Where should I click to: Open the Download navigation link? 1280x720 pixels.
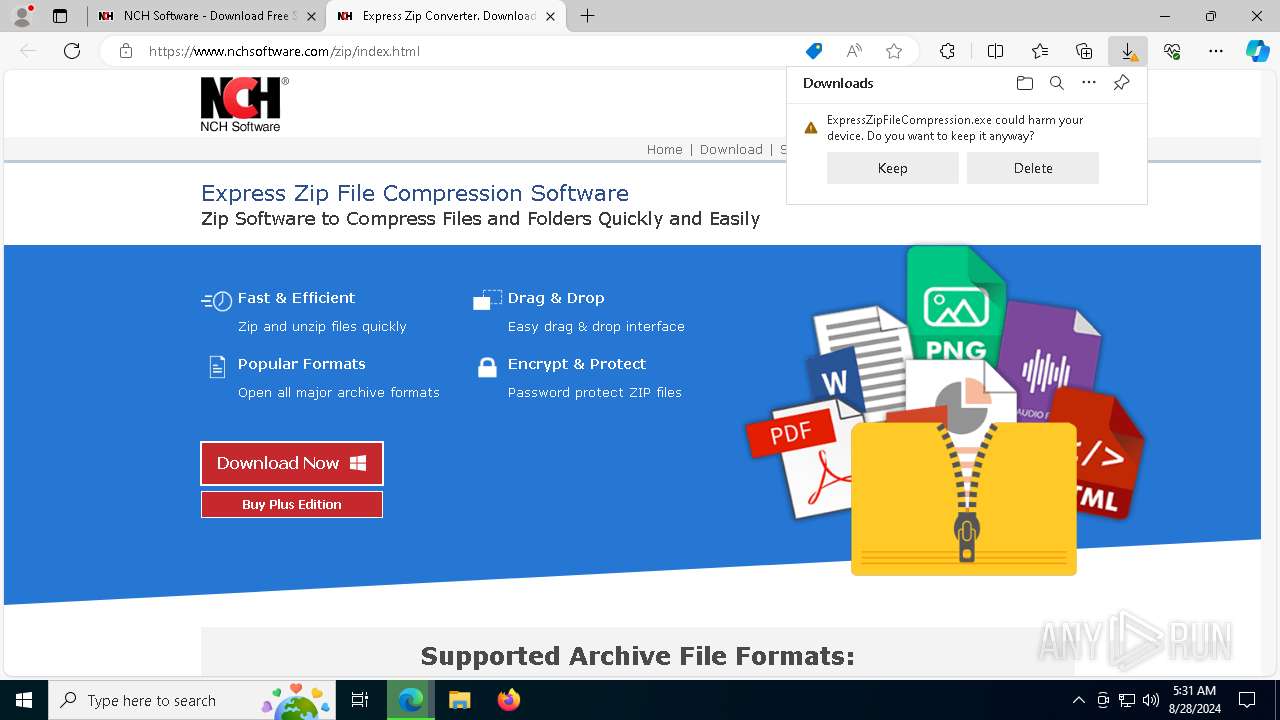pos(731,149)
